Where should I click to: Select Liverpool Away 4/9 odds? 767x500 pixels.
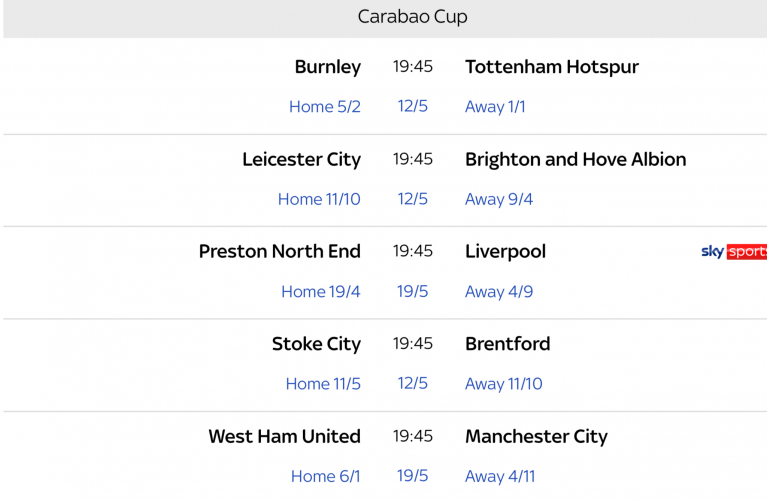click(x=499, y=292)
